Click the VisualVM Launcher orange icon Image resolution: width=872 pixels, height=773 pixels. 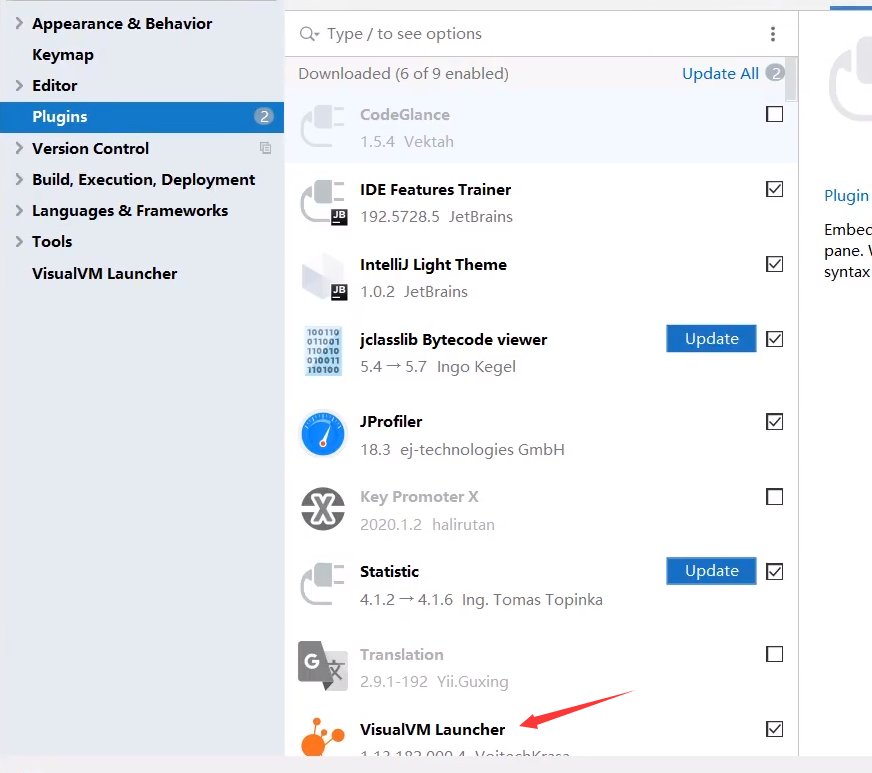(x=323, y=736)
